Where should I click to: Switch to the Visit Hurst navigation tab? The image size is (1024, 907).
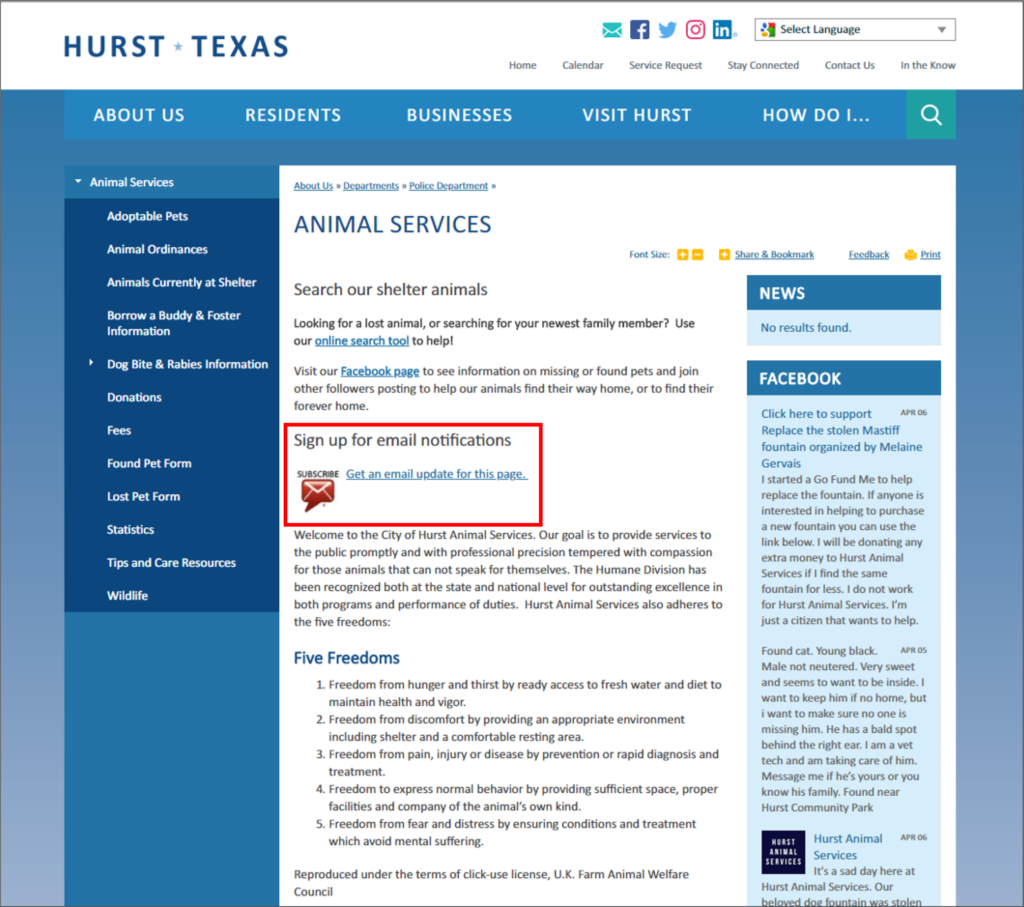637,114
